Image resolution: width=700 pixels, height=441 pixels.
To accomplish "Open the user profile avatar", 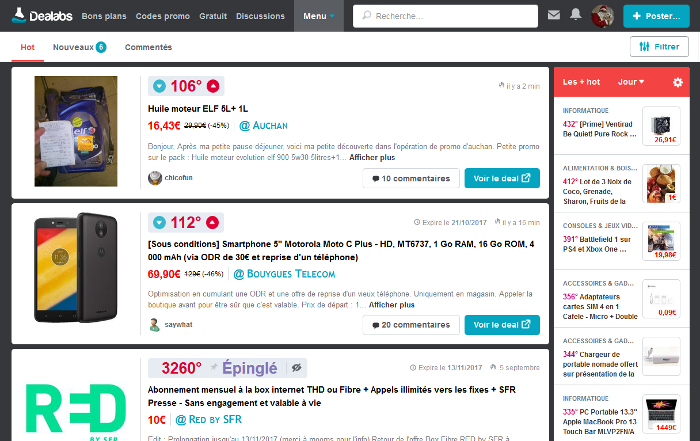I will tap(602, 16).
